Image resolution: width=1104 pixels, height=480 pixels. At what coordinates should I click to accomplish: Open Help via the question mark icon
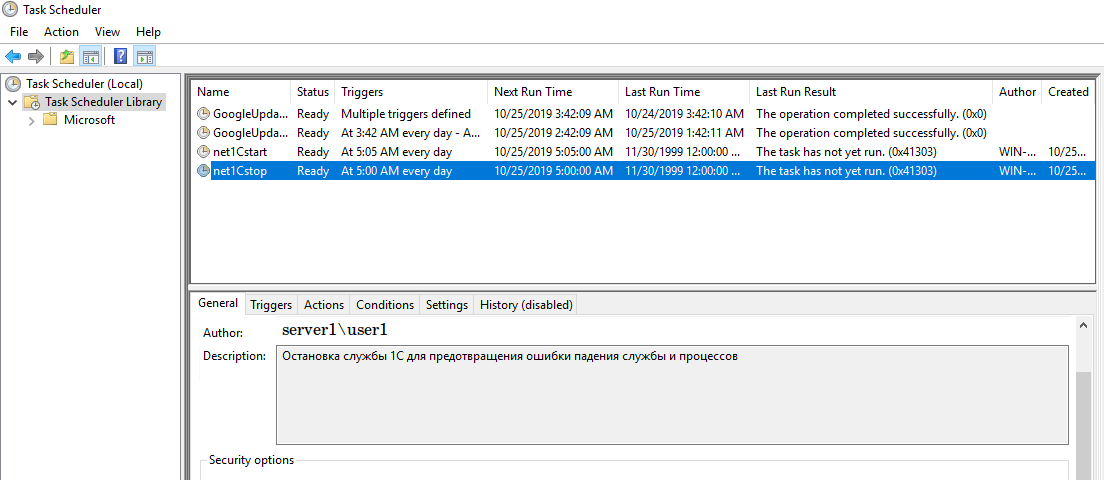tap(120, 56)
